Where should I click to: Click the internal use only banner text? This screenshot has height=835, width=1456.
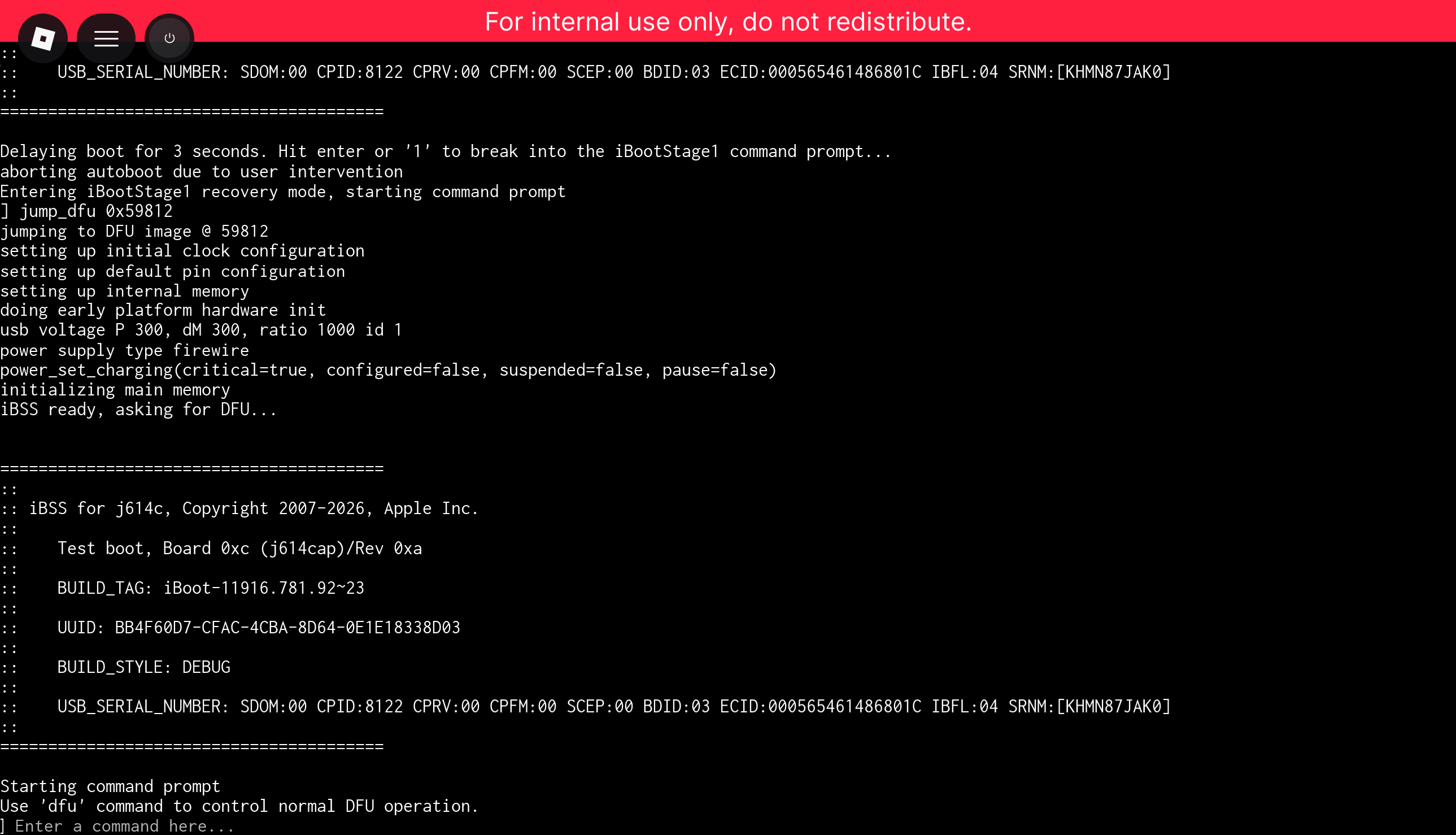coord(728,22)
